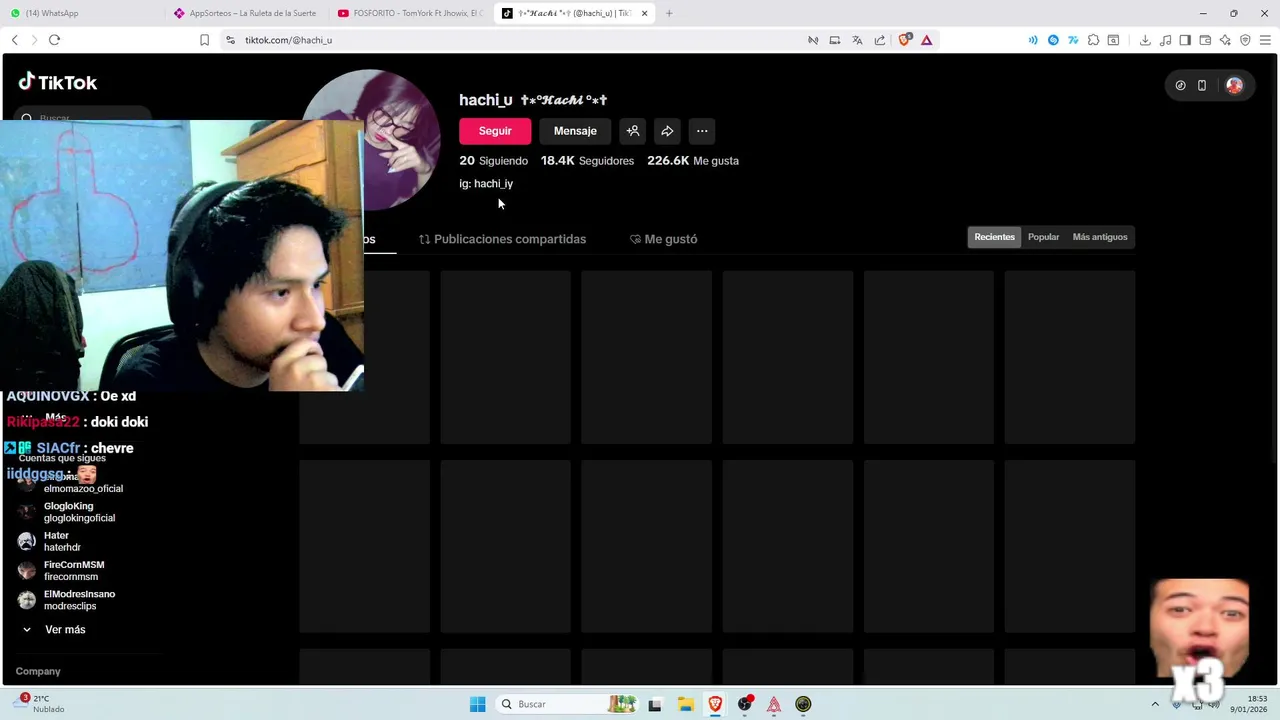Open the first video placeholder in second column
Screen dimensions: 1280x720
506,357
